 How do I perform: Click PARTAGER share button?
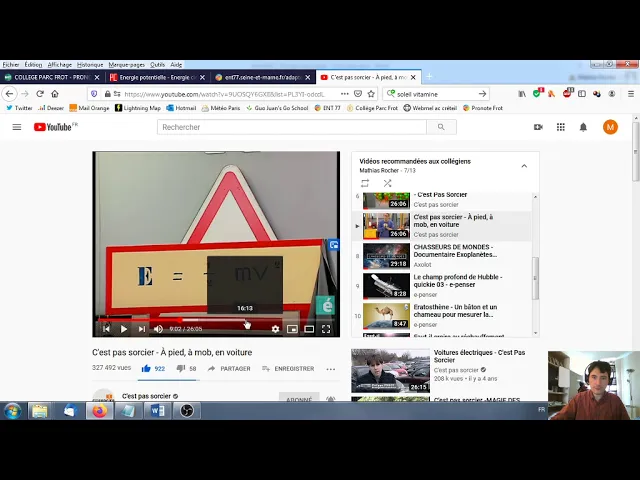point(229,369)
